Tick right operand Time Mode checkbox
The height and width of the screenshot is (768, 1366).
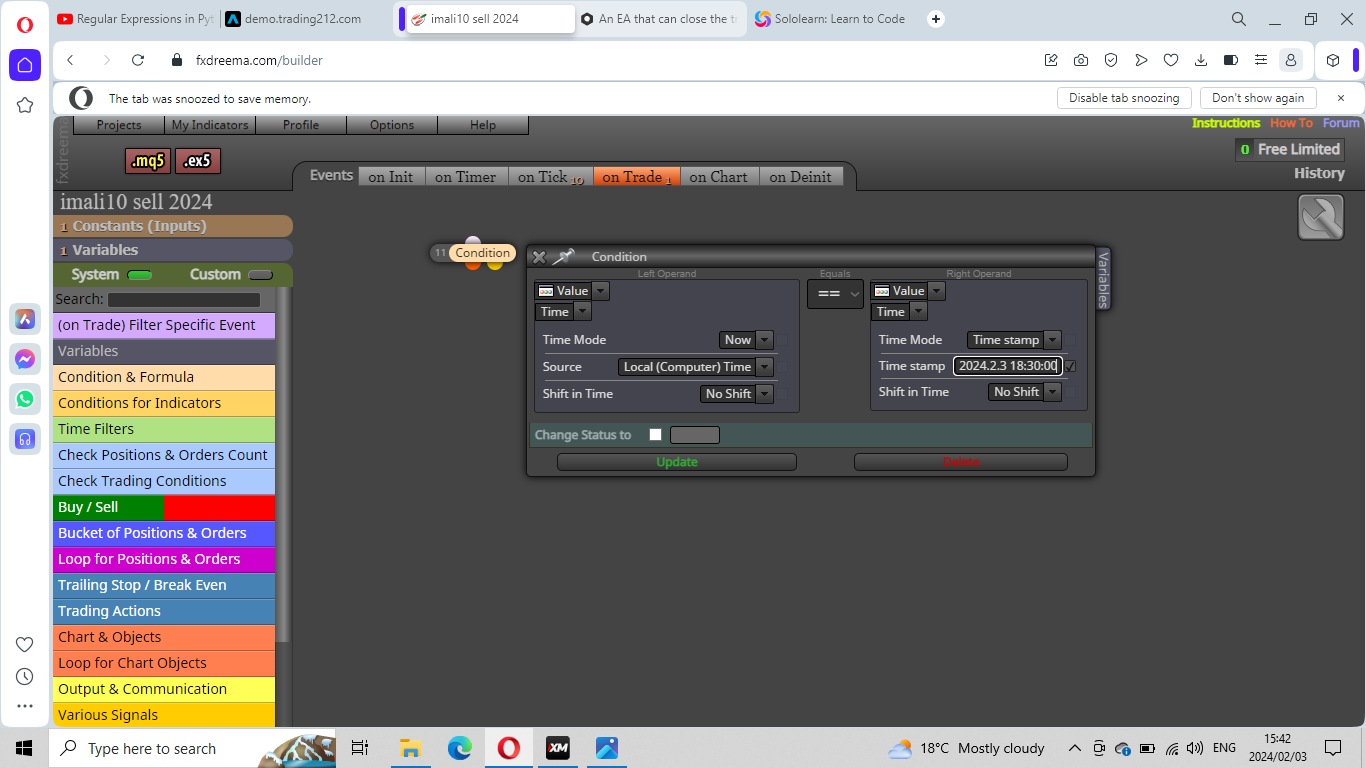tap(1070, 340)
